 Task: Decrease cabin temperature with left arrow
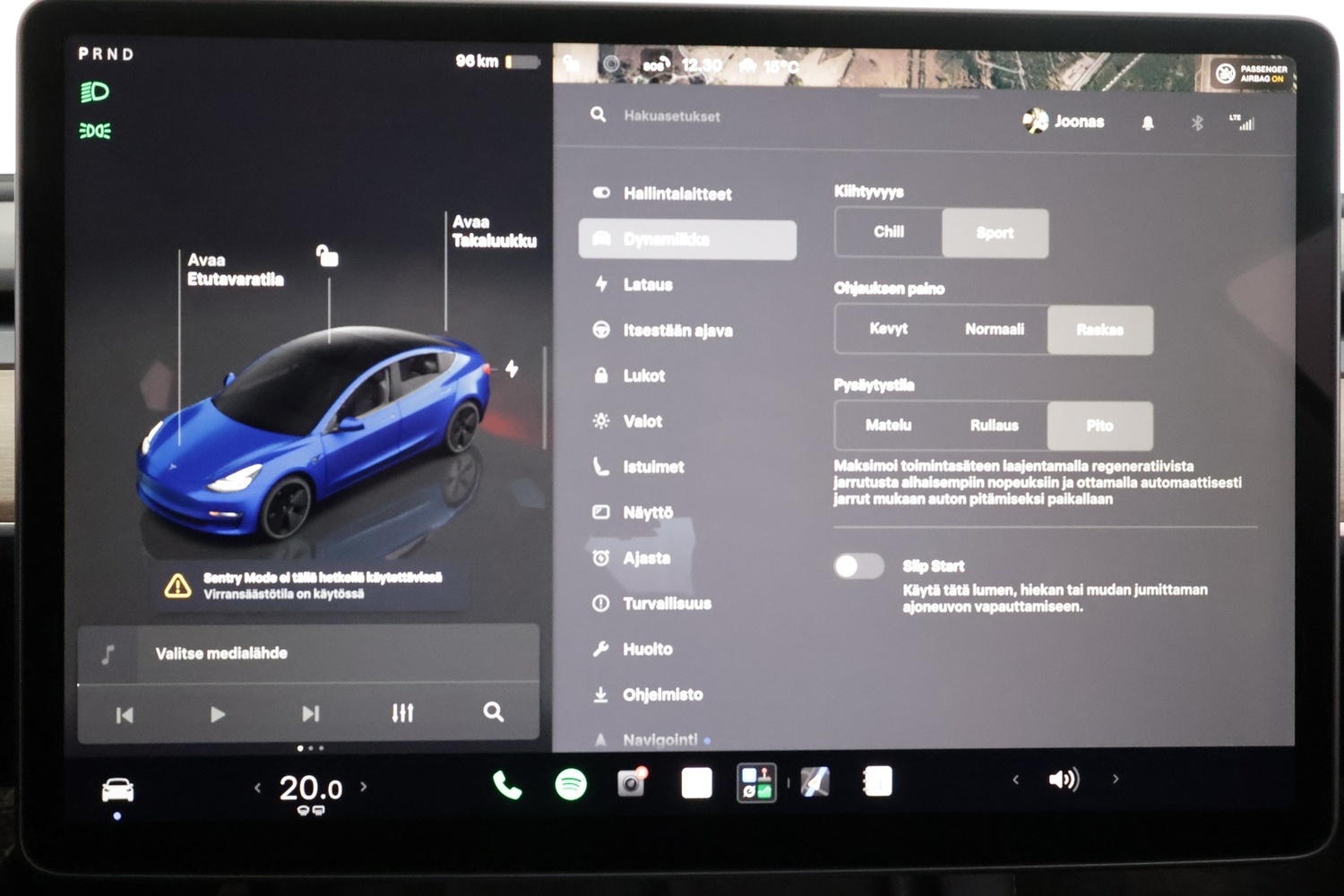(x=258, y=788)
